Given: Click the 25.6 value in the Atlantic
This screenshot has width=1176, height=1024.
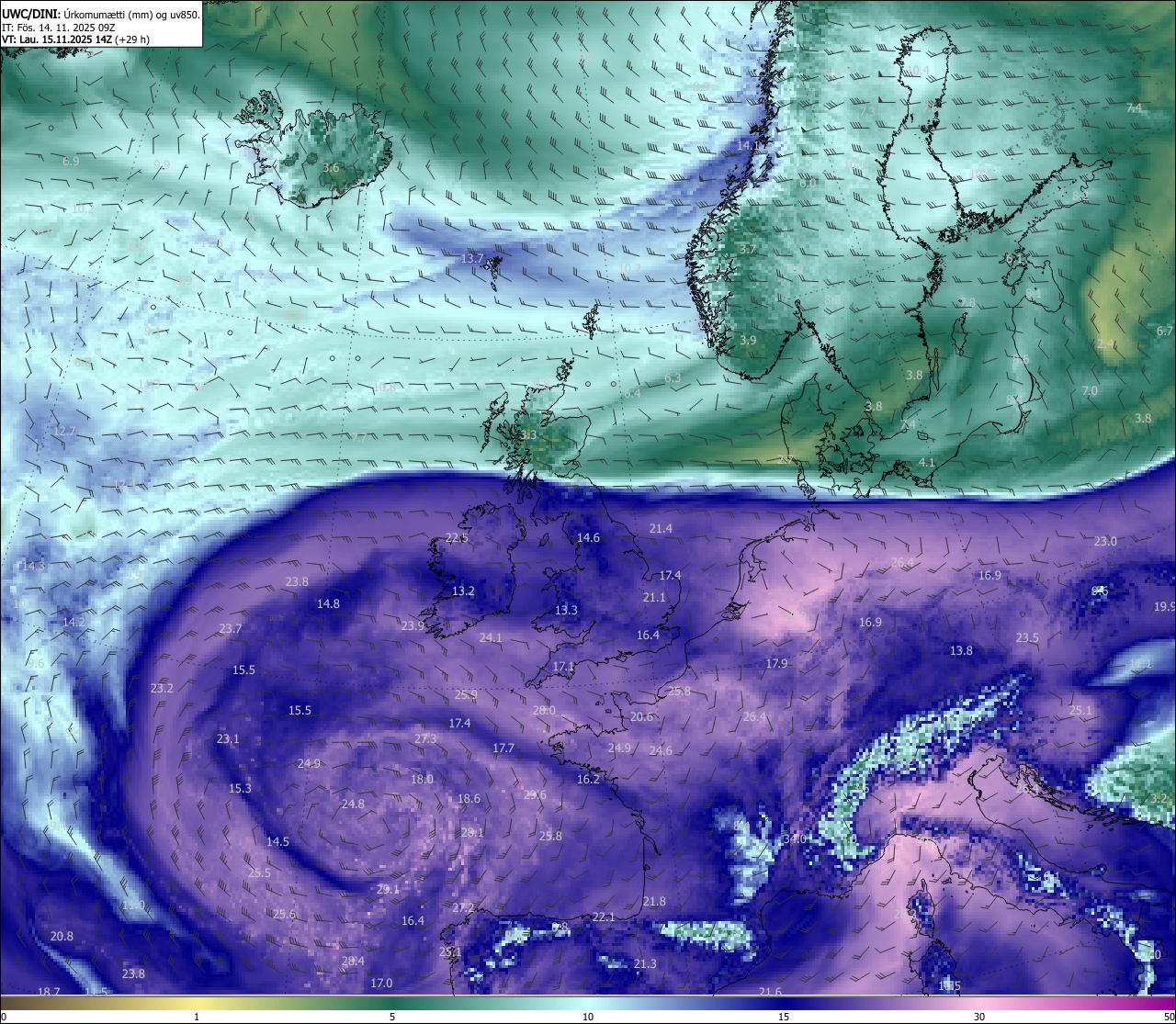Looking at the screenshot, I should [285, 915].
